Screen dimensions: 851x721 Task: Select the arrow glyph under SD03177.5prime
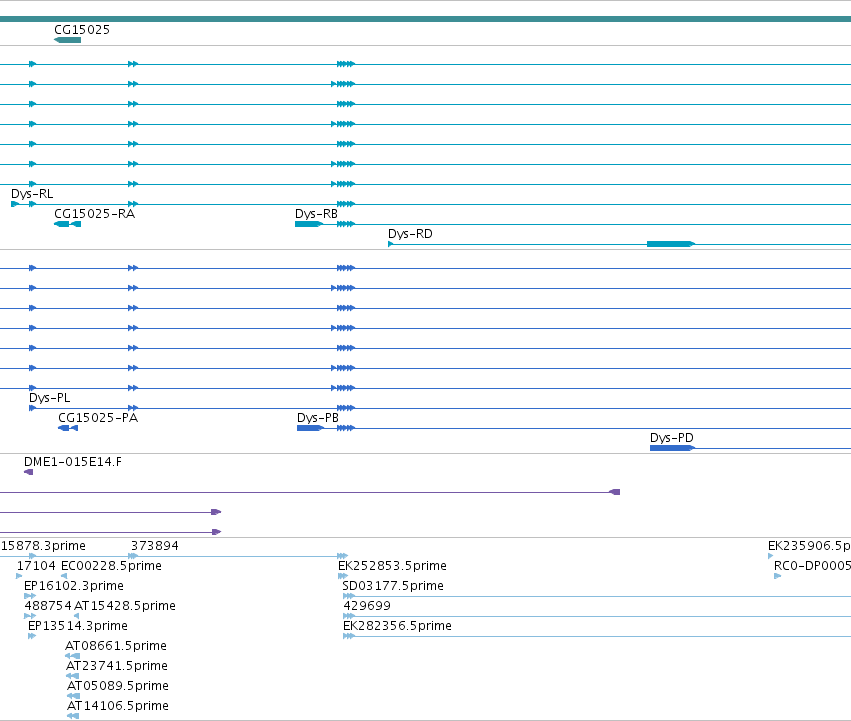349,596
